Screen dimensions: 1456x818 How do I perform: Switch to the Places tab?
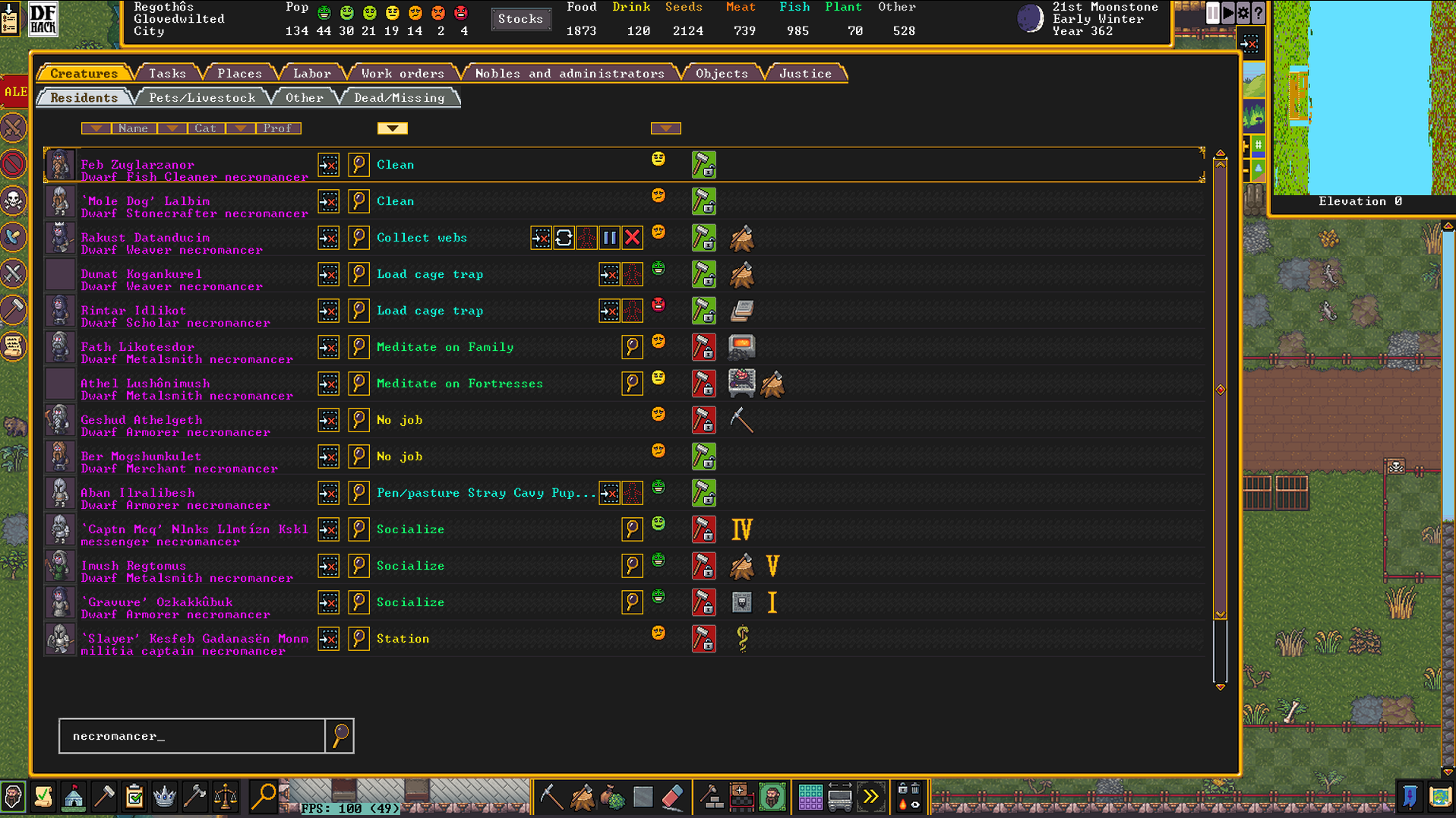[239, 74]
